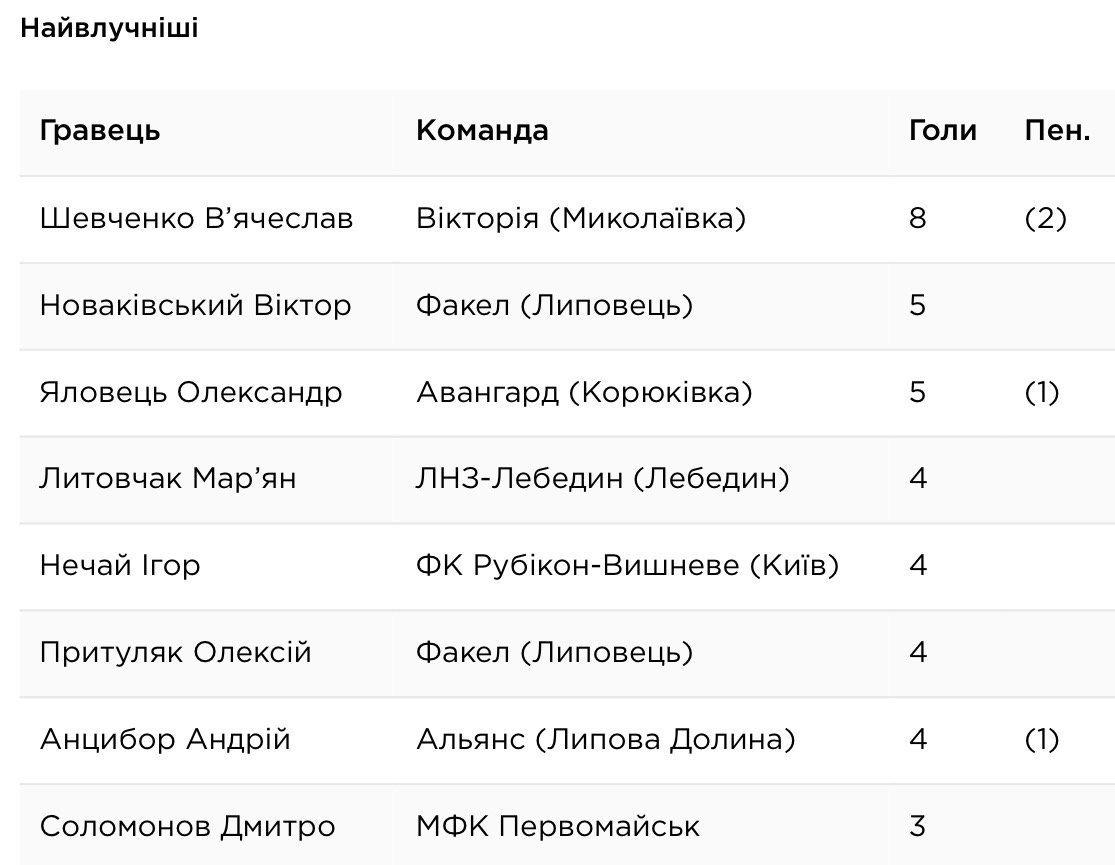Open team Авангард (Корюківка)
1115x865 pixels.
[585, 393]
